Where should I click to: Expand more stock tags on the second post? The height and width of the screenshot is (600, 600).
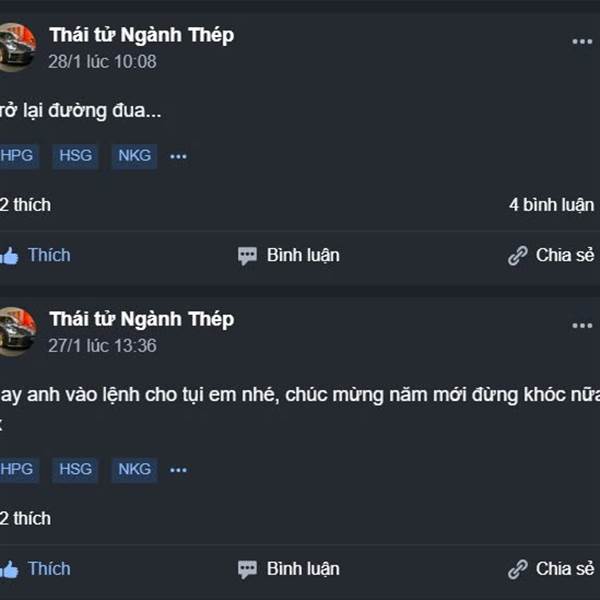pyautogui.click(x=178, y=470)
